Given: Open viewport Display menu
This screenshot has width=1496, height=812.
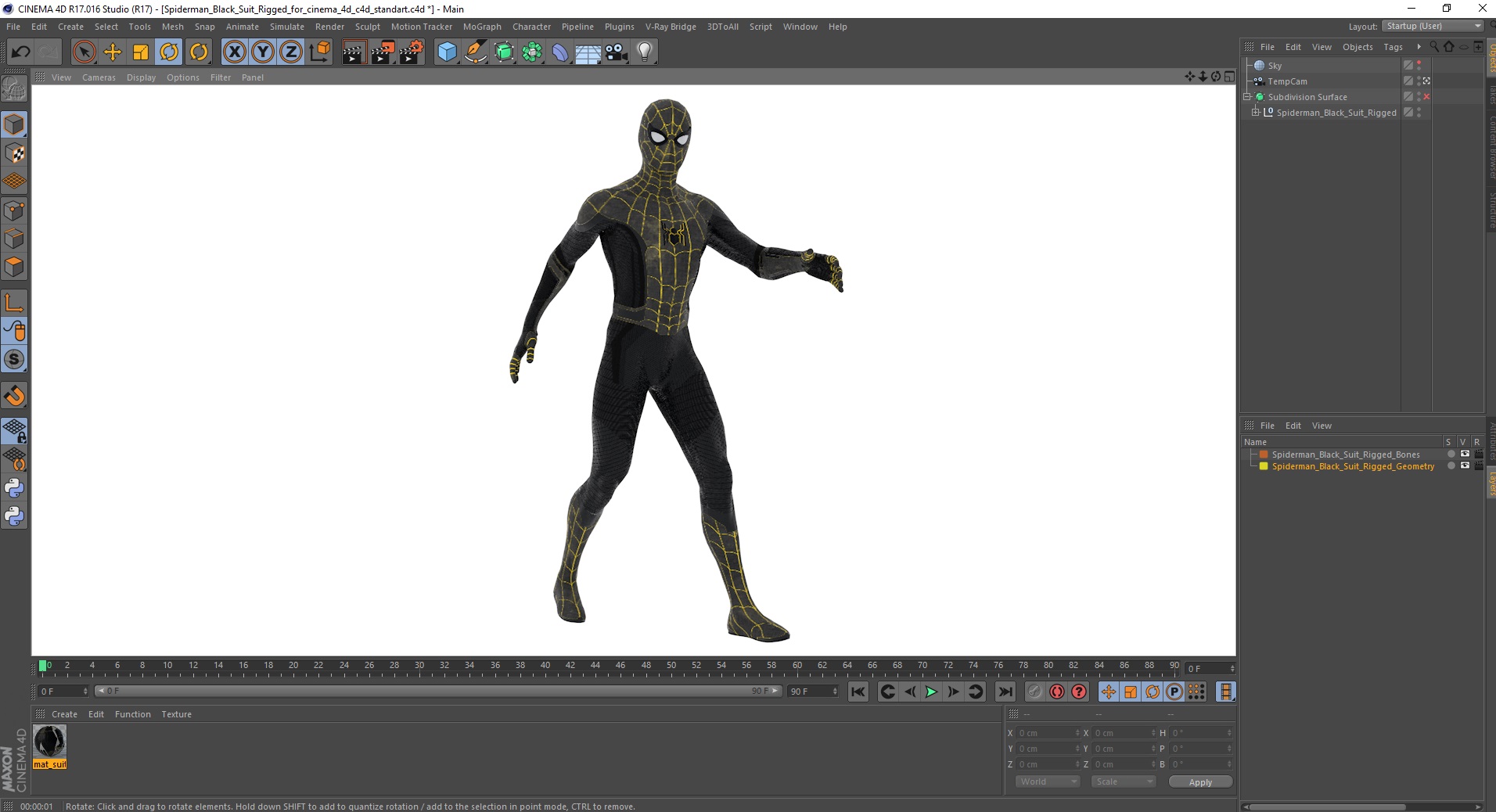Looking at the screenshot, I should 141,77.
